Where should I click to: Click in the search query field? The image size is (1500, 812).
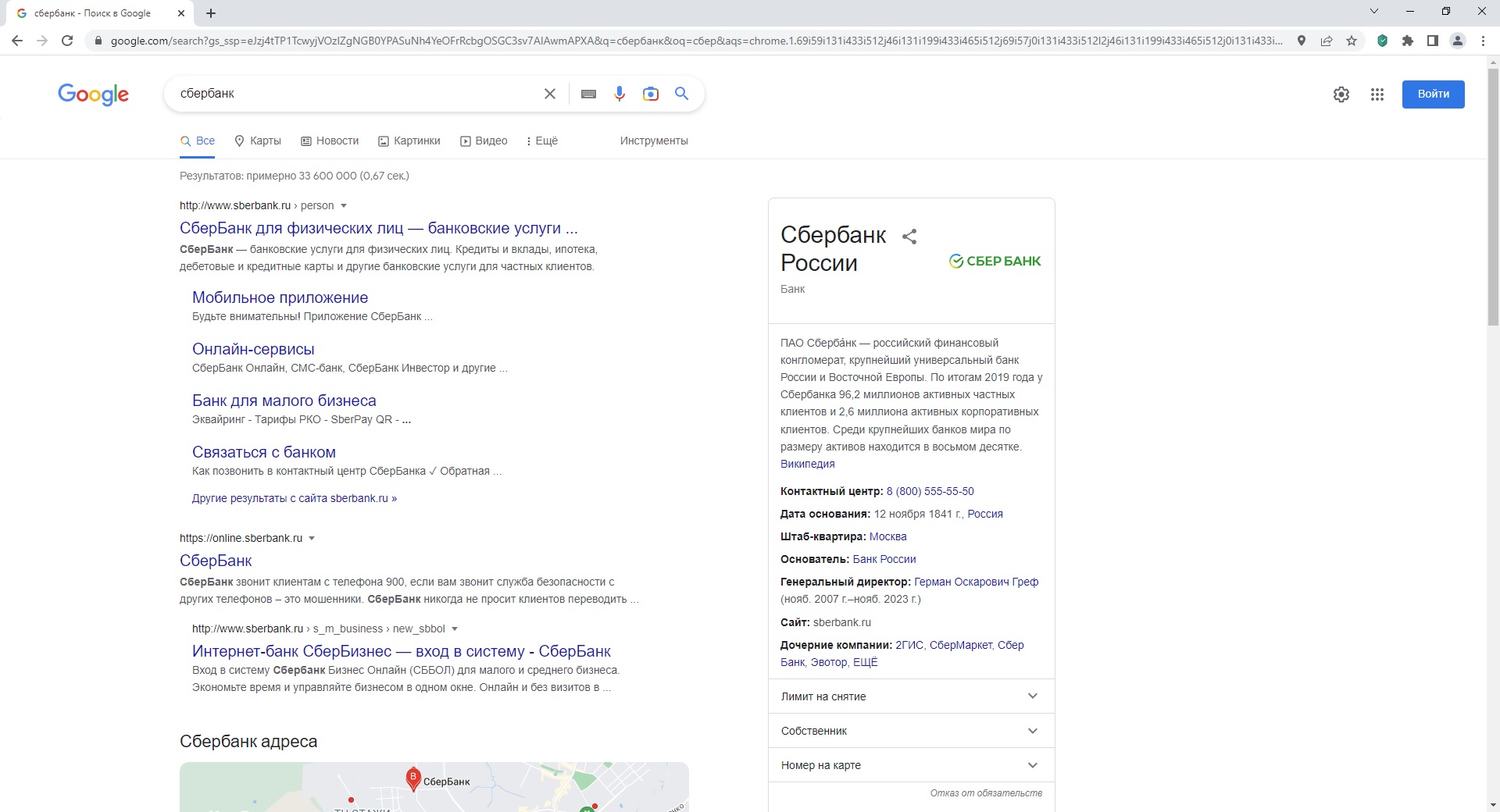(x=355, y=94)
